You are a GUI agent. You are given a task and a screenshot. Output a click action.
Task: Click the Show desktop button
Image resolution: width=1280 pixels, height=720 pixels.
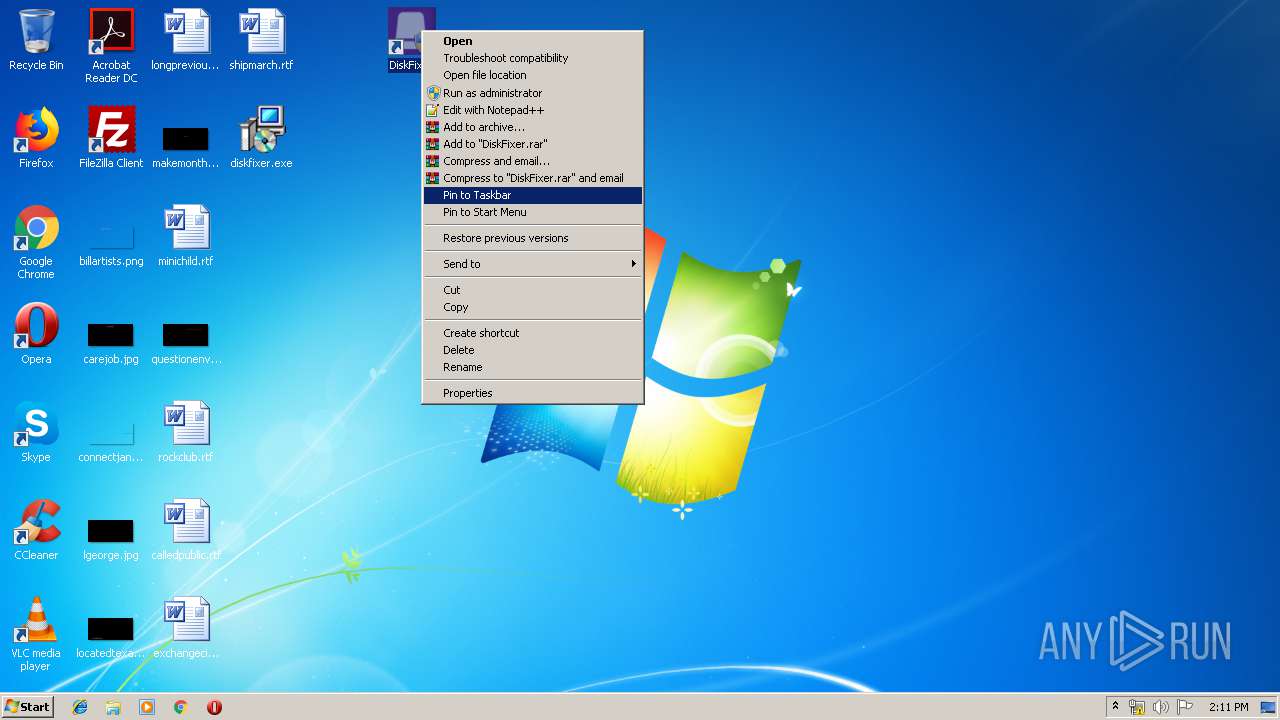(x=1268, y=707)
